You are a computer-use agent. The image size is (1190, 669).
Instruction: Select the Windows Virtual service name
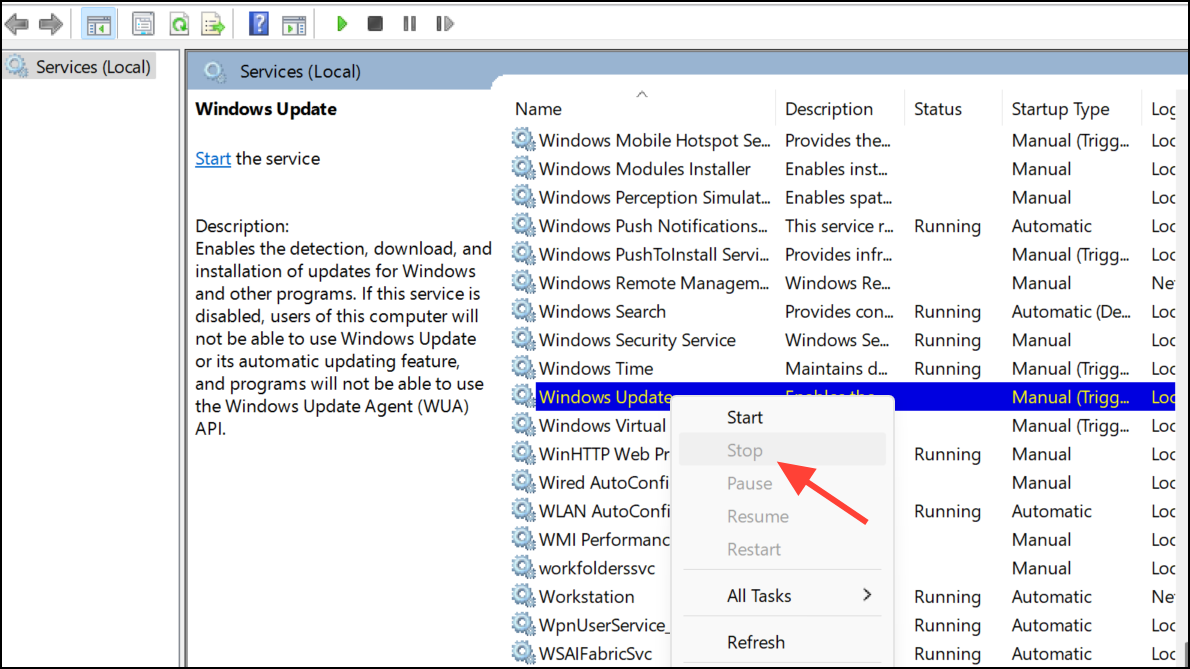tap(602, 426)
